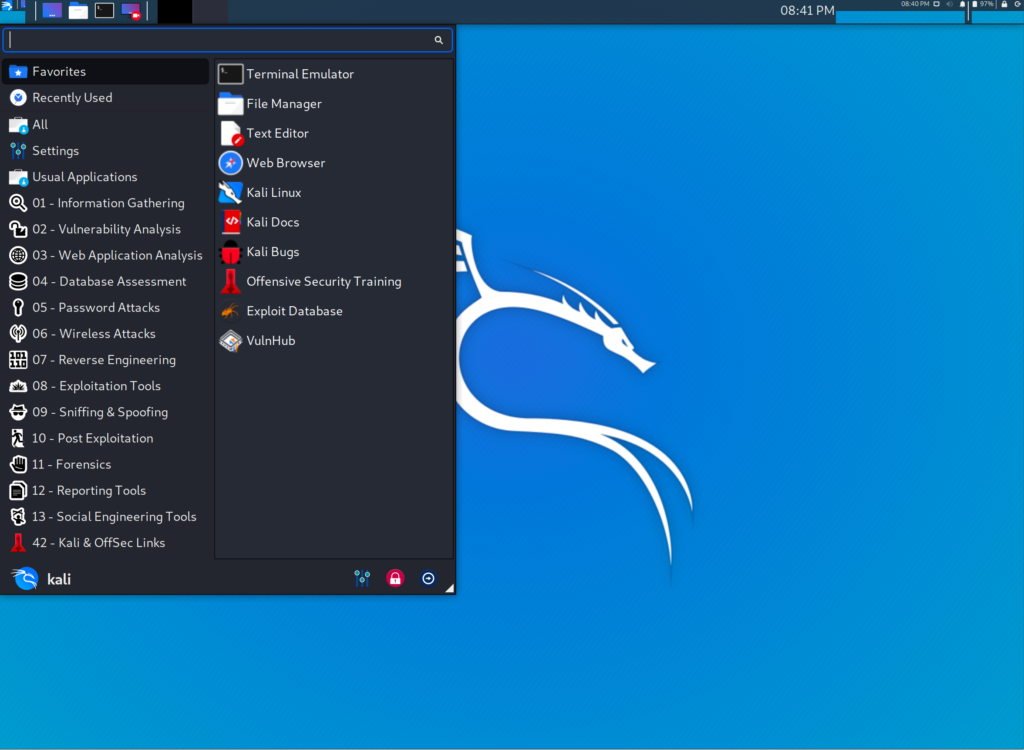Select 04 - Database Assessment category
Screen dimensions: 1024x750
106,281
